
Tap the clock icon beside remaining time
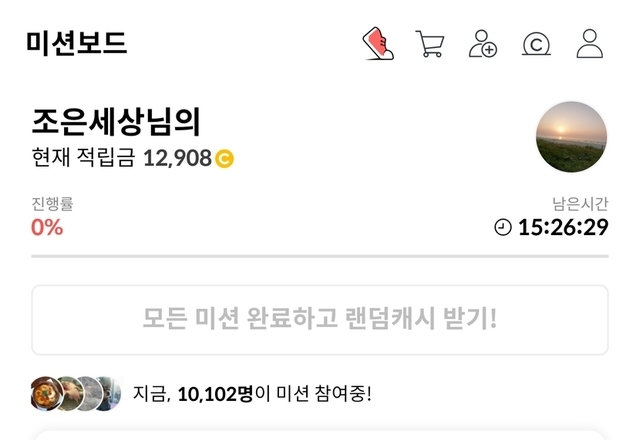pos(503,227)
